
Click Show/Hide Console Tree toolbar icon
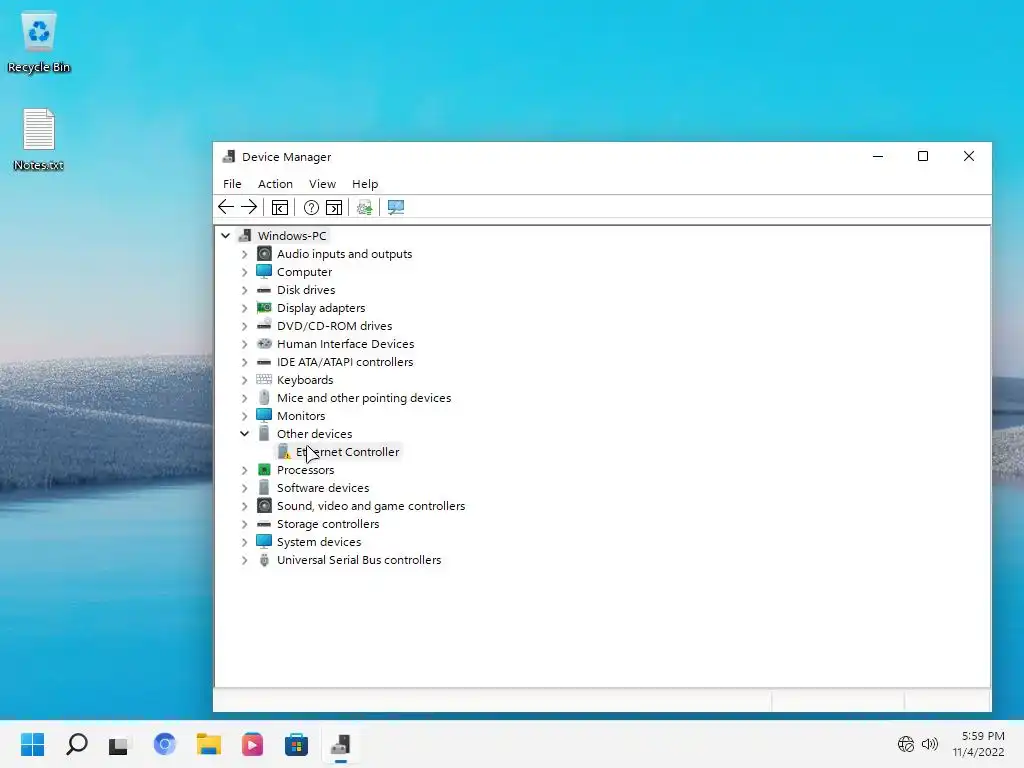(x=280, y=208)
